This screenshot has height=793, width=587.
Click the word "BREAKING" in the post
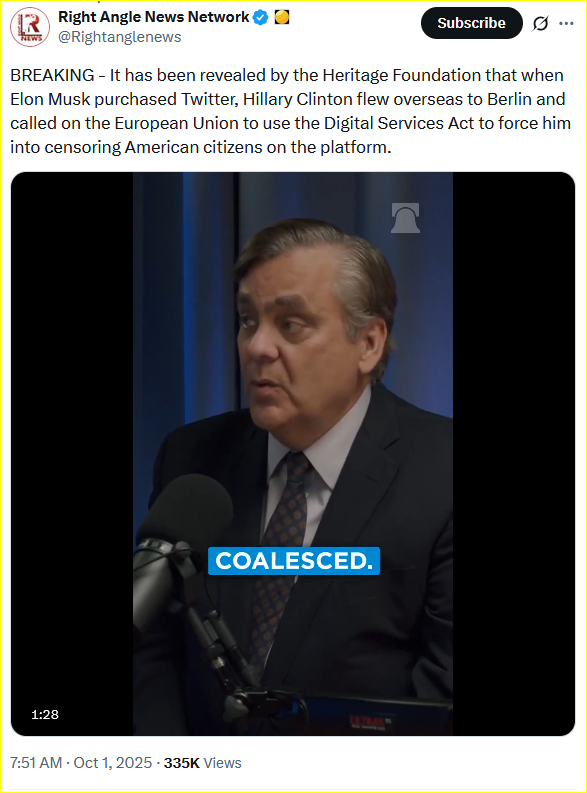click(x=53, y=75)
